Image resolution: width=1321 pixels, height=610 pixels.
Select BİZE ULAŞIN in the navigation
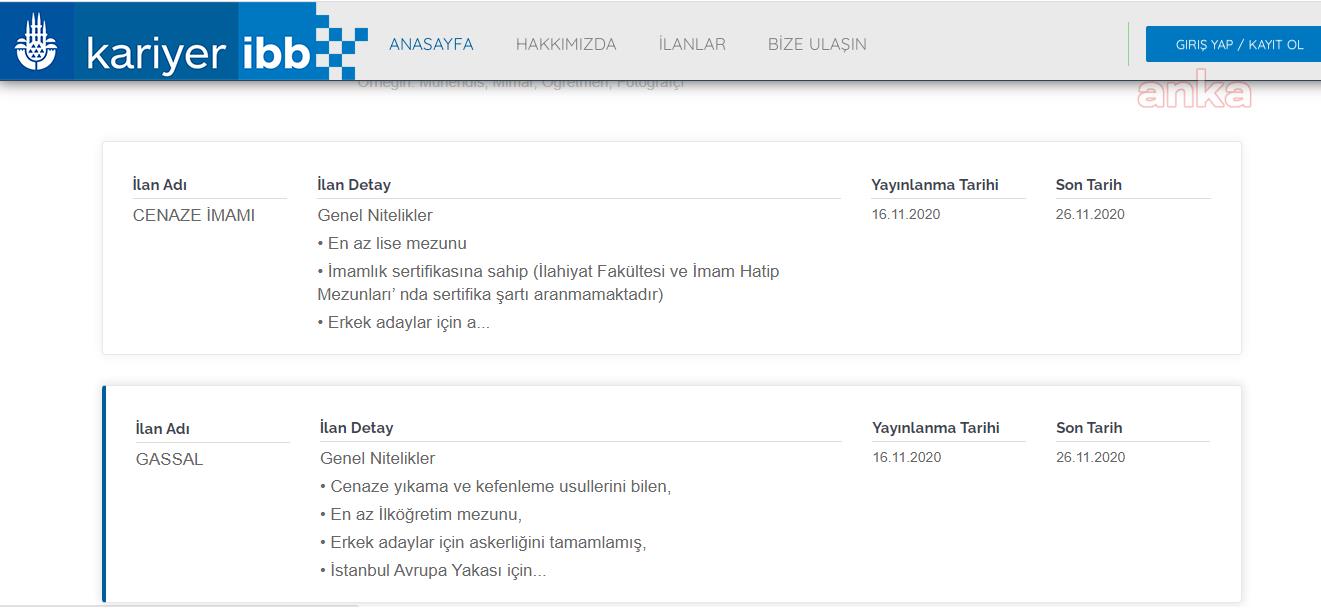tap(817, 44)
